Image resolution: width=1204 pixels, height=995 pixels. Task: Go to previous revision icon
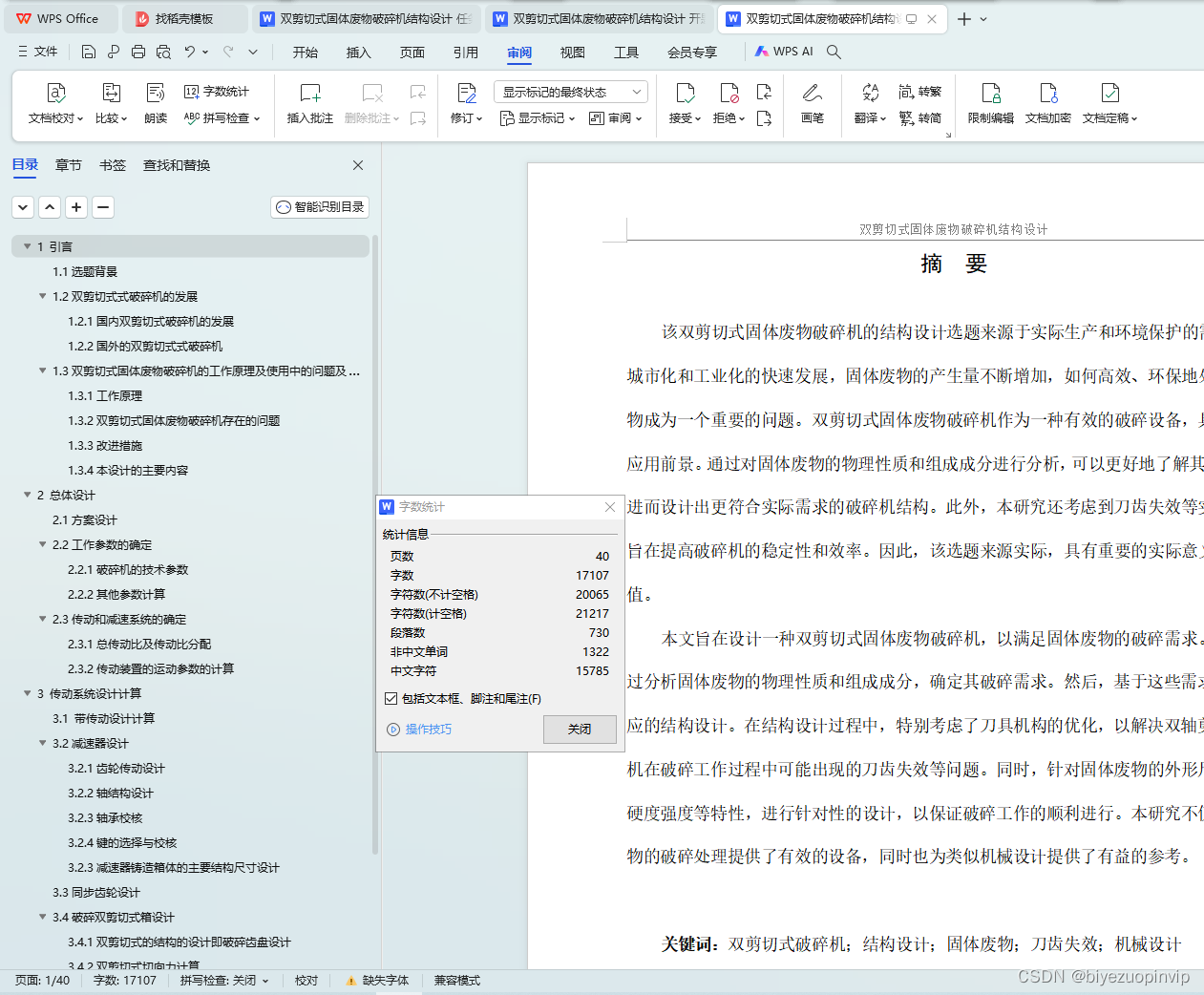point(764,92)
